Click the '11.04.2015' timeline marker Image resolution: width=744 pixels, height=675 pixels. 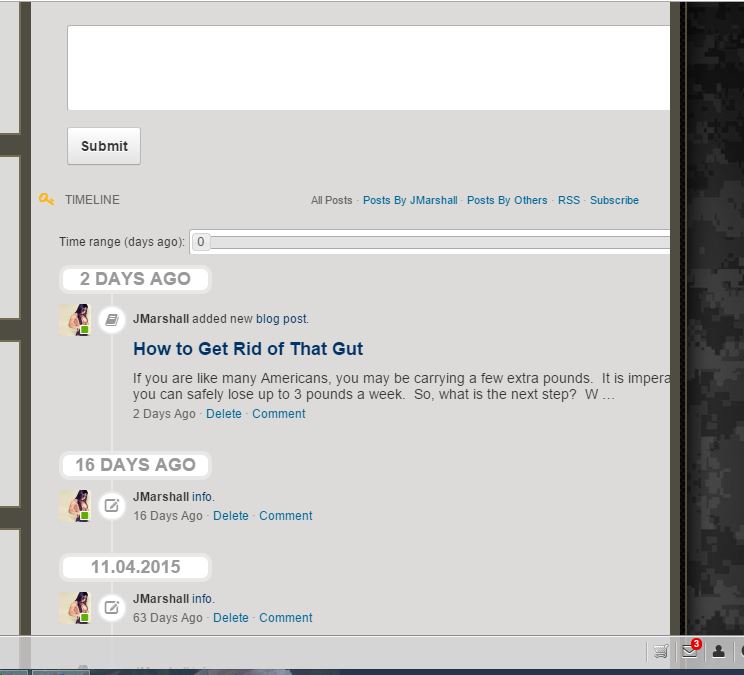[135, 567]
